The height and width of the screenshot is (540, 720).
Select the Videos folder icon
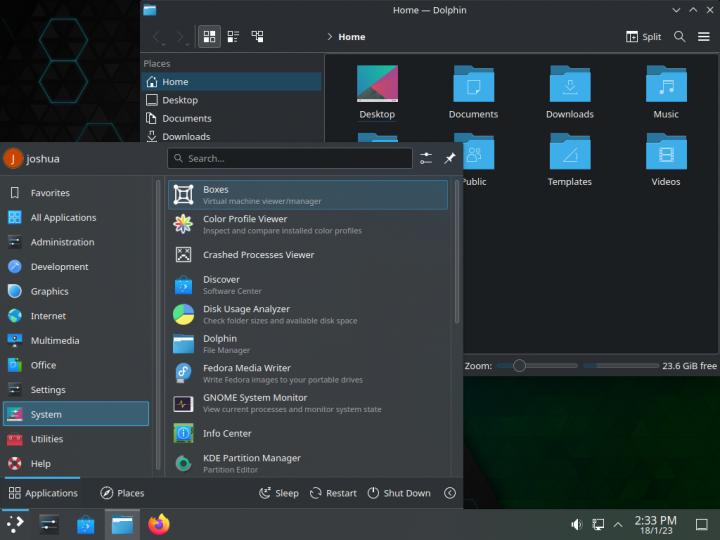[666, 152]
